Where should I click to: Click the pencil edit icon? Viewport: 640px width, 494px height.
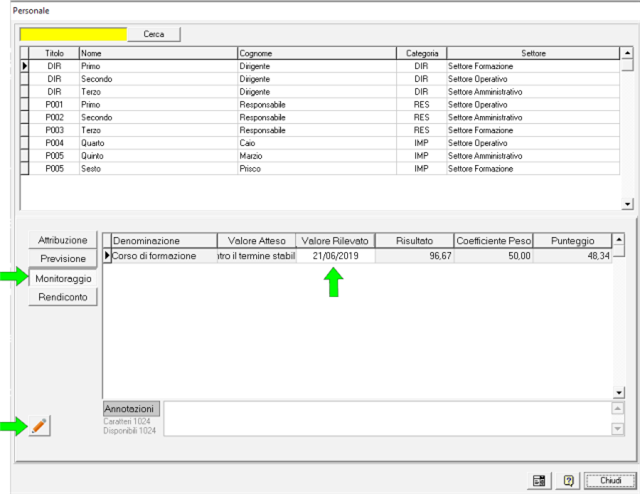39,426
